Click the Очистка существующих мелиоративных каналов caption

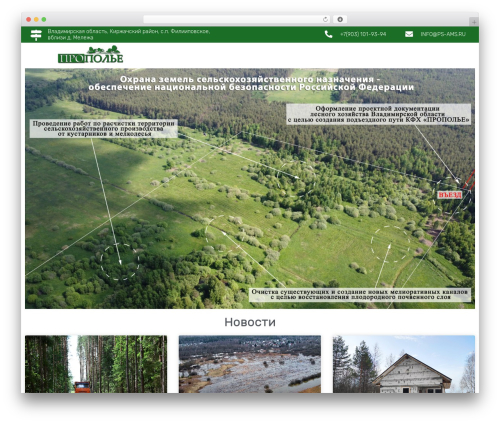click(x=360, y=295)
